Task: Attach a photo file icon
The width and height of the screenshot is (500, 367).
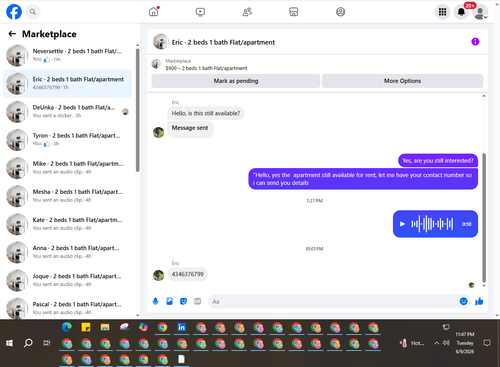Action: (x=169, y=301)
